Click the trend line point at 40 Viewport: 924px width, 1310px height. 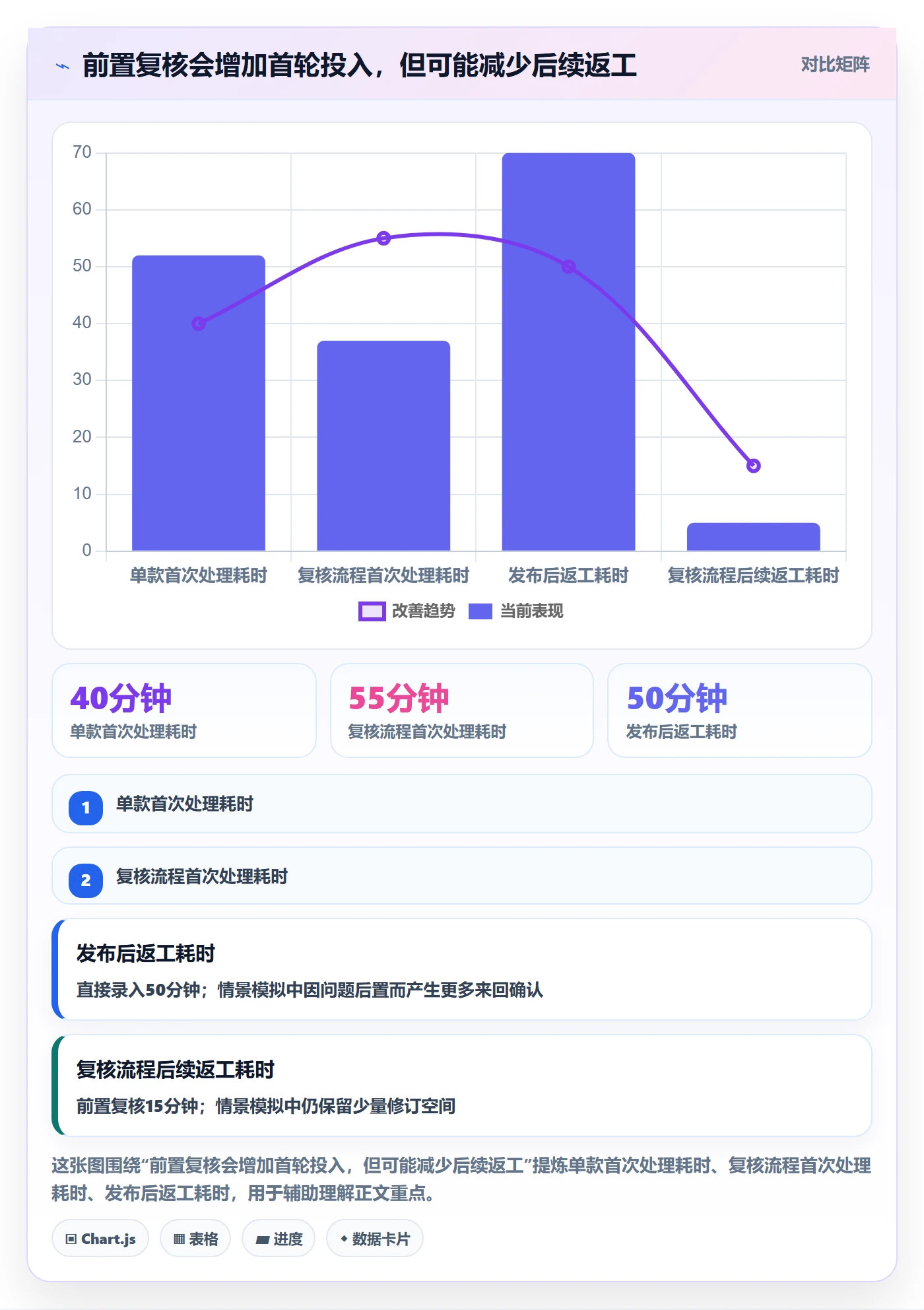[199, 324]
